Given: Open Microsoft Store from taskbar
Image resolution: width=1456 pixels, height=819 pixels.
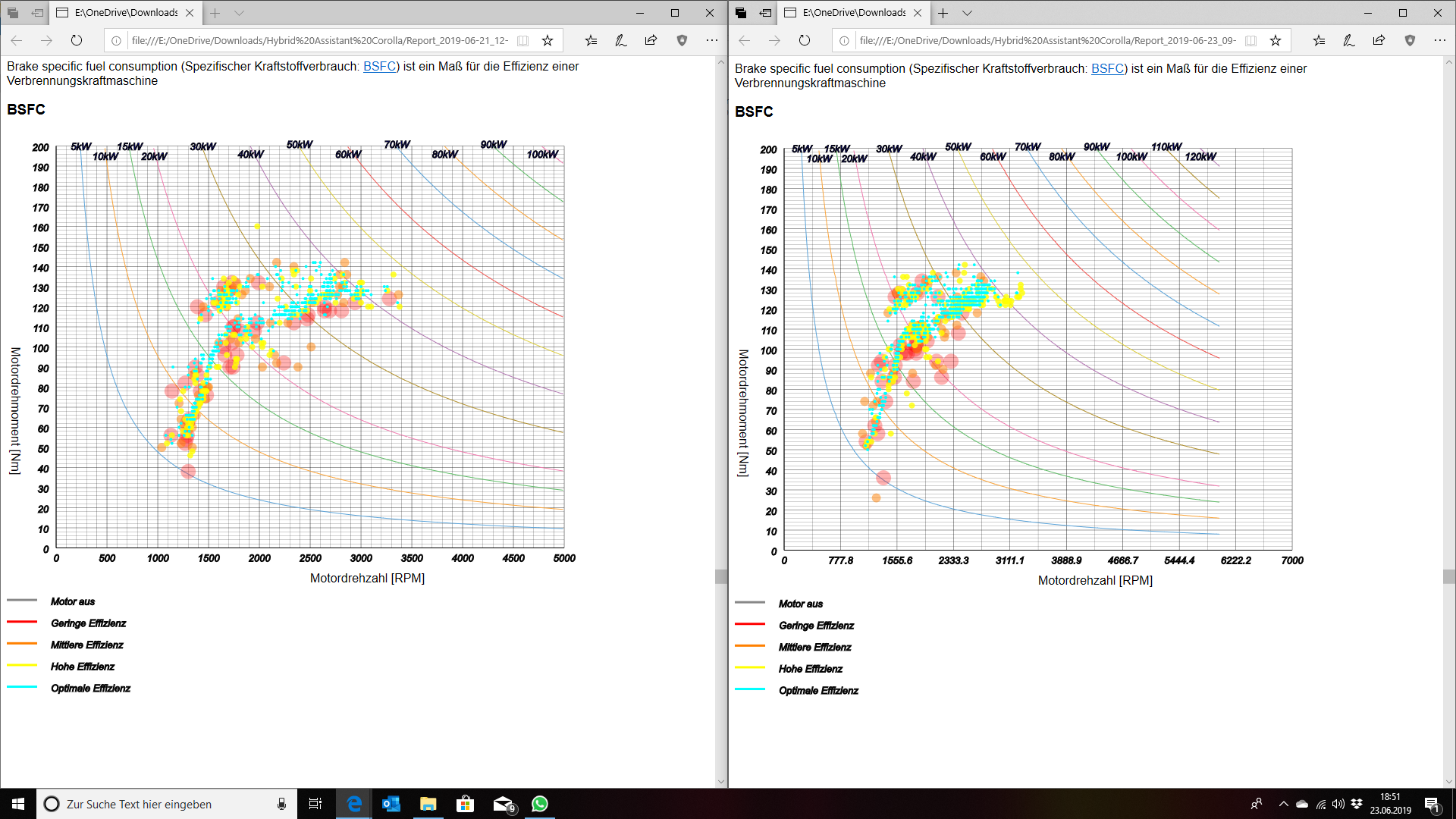Looking at the screenshot, I should click(465, 804).
